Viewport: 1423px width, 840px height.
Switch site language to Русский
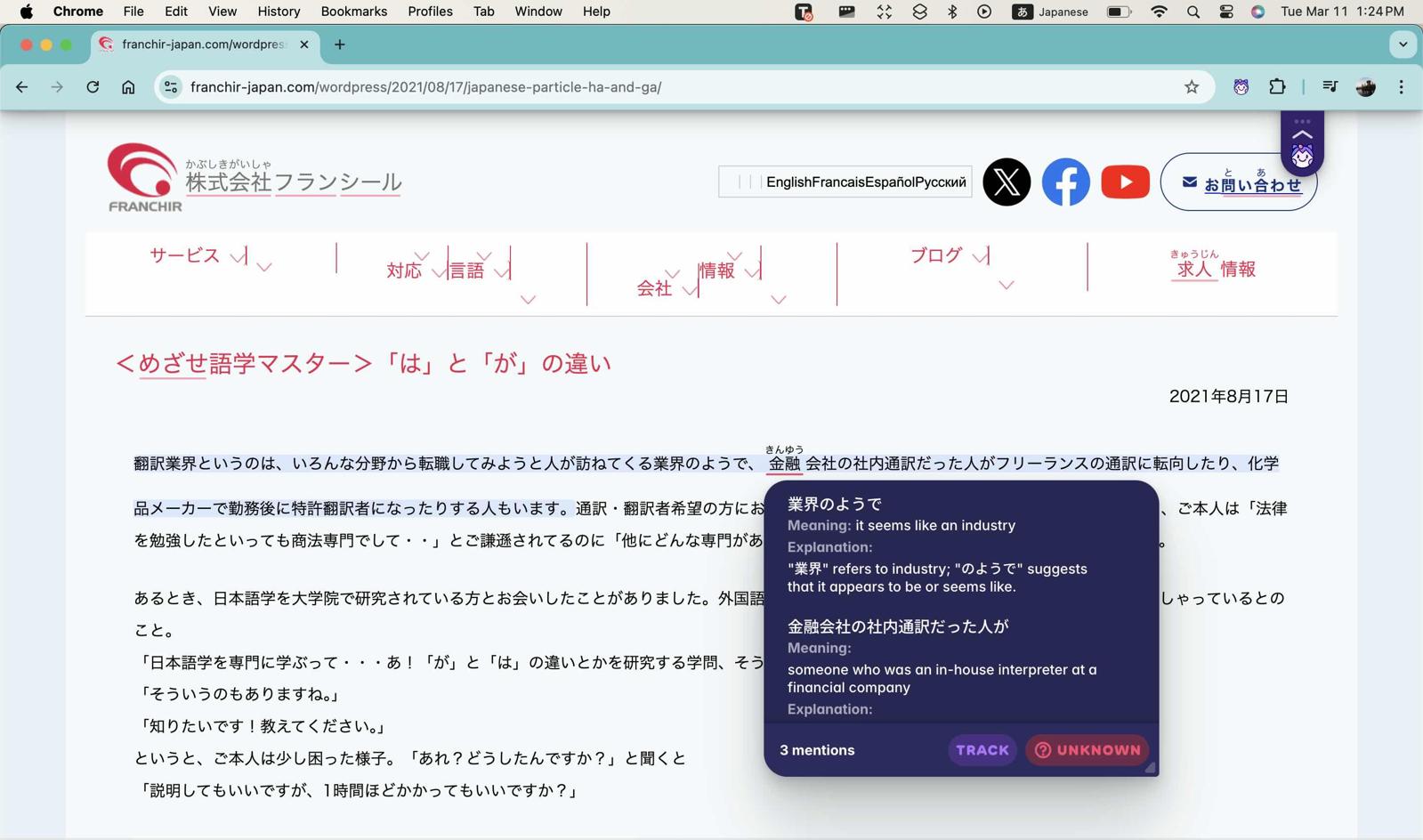coord(940,182)
